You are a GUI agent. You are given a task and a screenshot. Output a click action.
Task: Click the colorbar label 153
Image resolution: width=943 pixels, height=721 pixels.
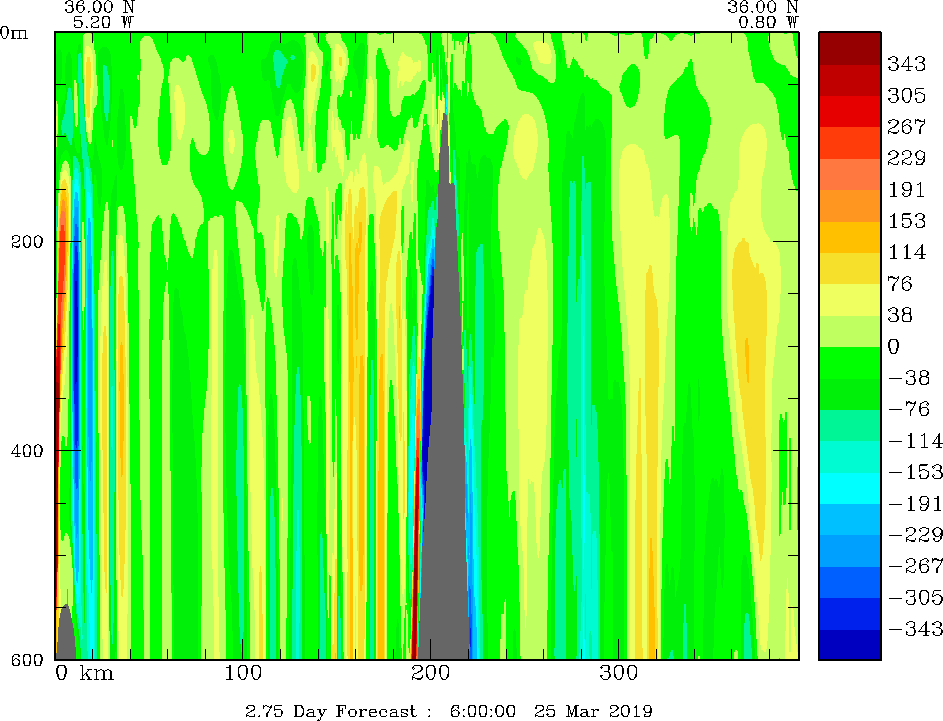(x=906, y=221)
